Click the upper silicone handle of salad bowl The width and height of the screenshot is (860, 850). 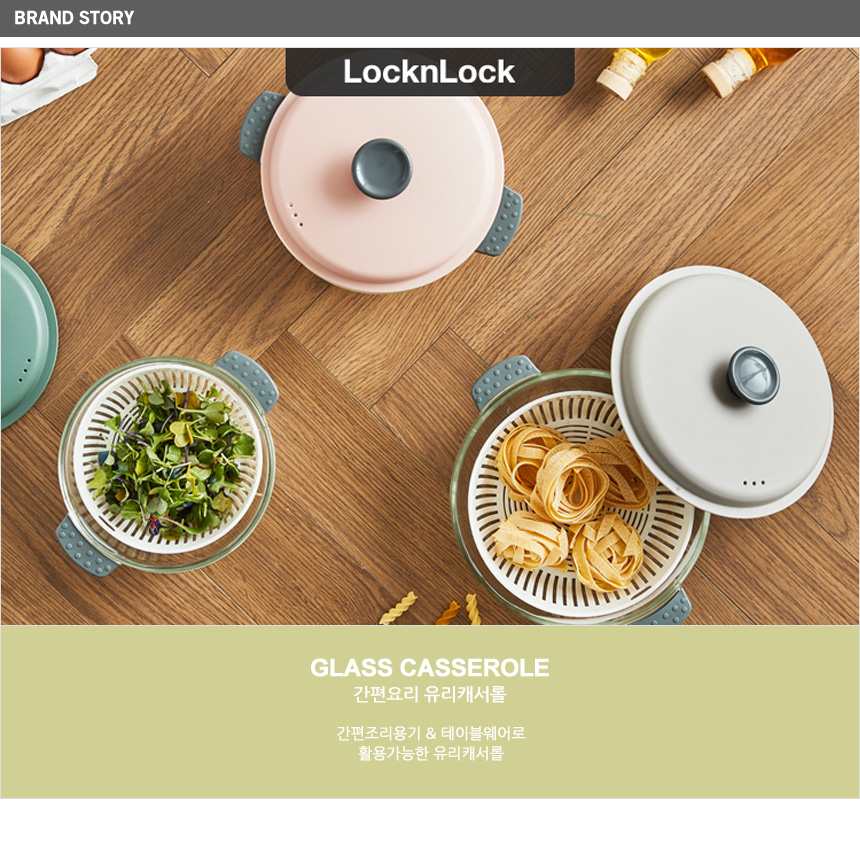point(247,380)
